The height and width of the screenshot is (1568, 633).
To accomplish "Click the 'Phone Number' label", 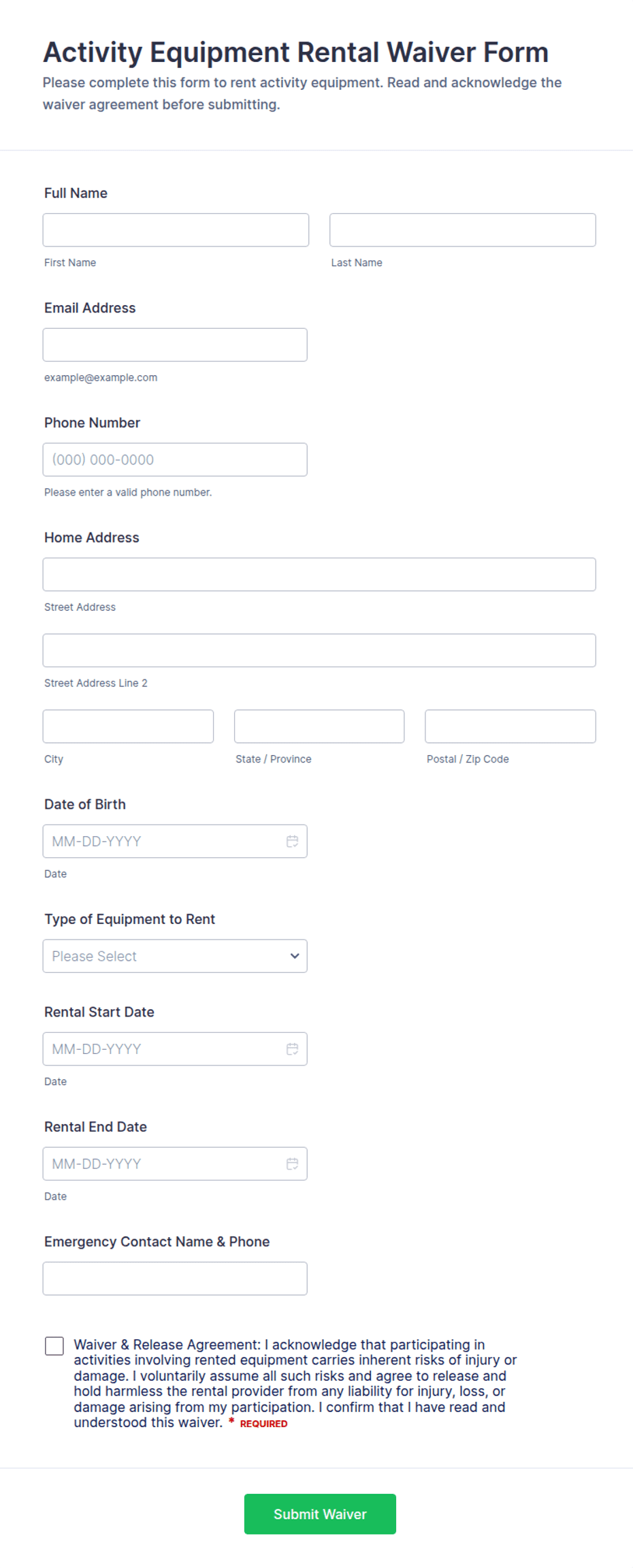I will click(92, 423).
